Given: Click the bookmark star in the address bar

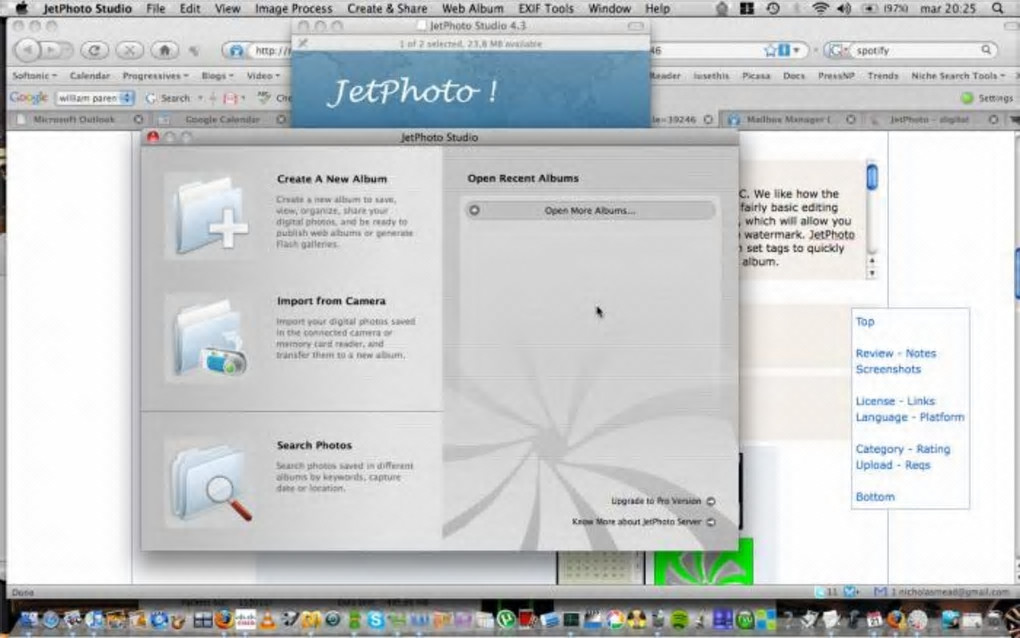Looking at the screenshot, I should pyautogui.click(x=771, y=50).
